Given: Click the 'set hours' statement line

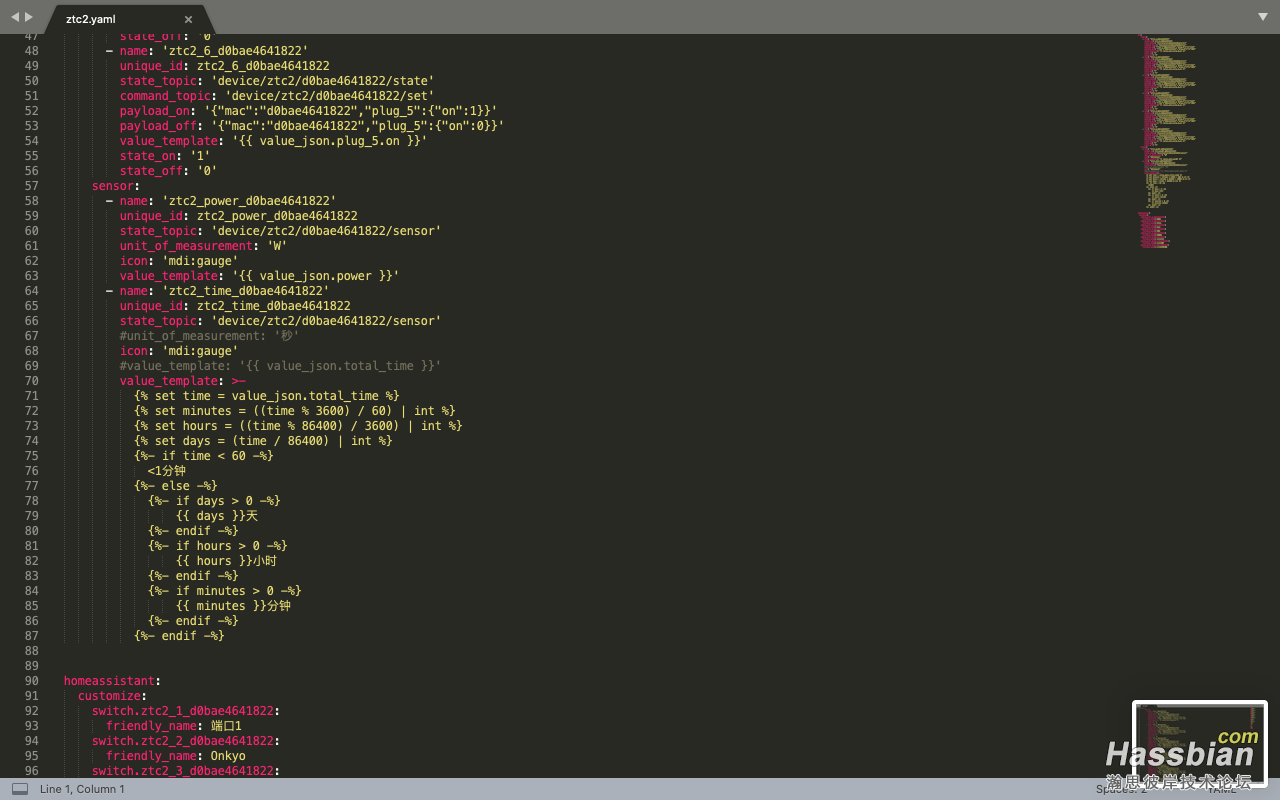Looking at the screenshot, I should point(298,426).
